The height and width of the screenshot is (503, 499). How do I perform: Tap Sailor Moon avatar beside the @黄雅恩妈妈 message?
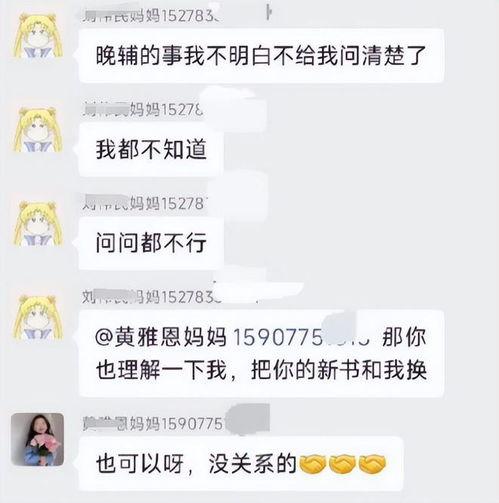click(x=38, y=318)
